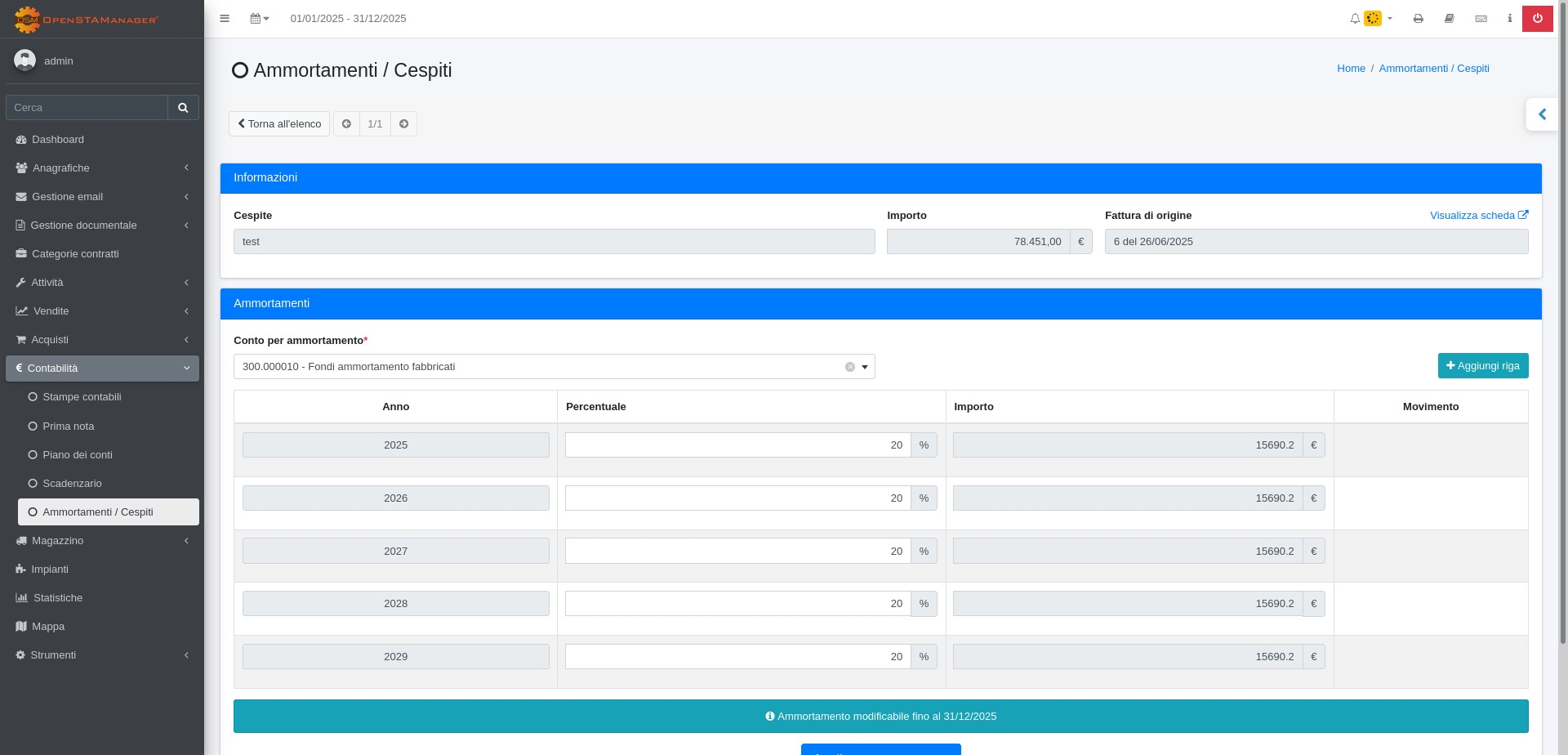The width and height of the screenshot is (1568, 755).
Task: Click the notification bell icon
Action: point(1355,19)
